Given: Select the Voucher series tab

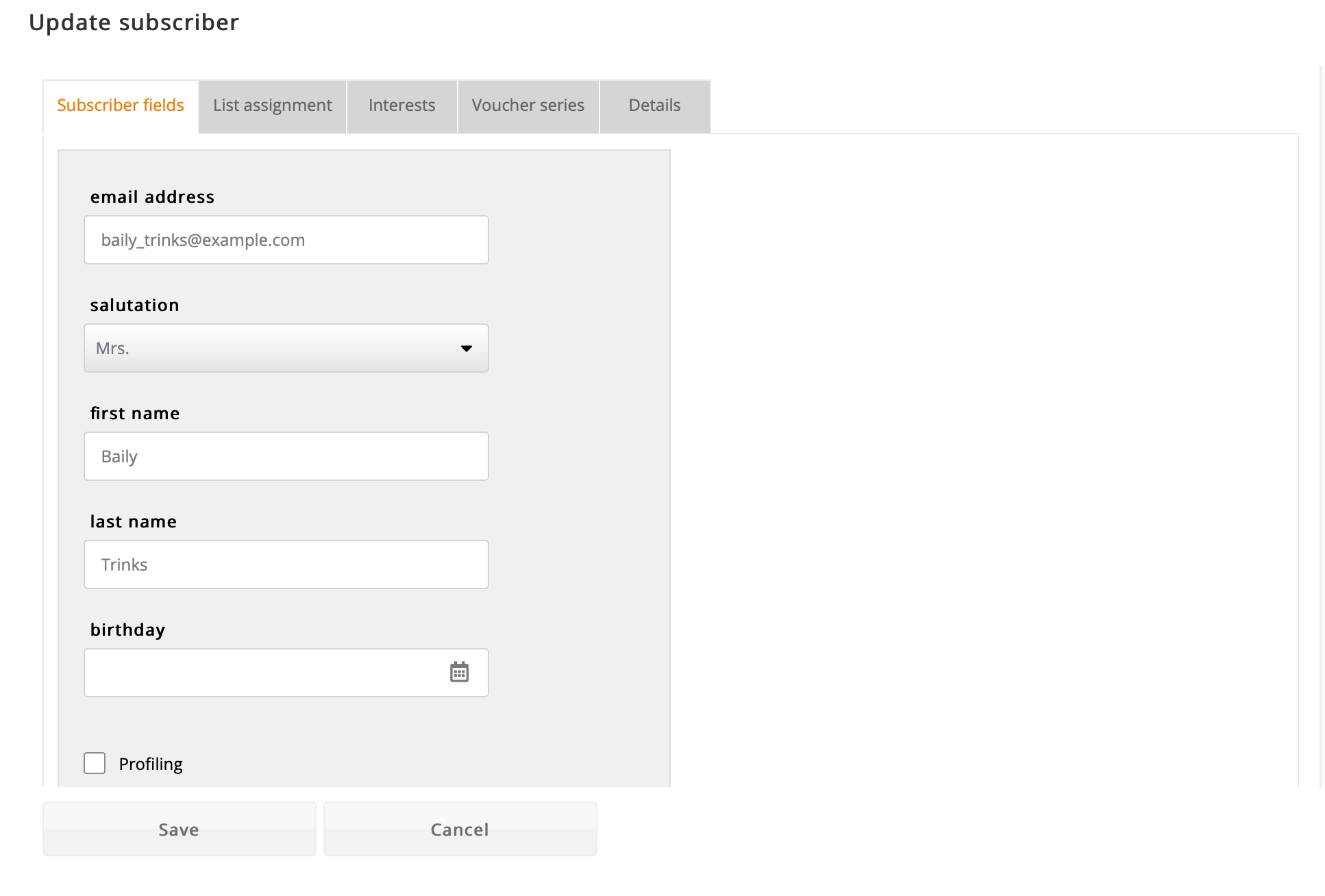Looking at the screenshot, I should click(x=528, y=105).
